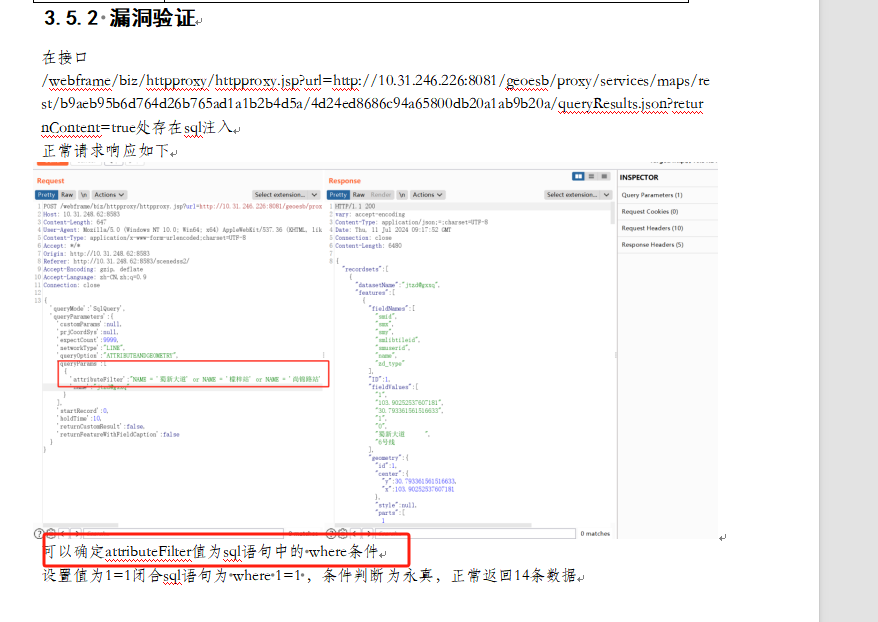
Task: Select the Pretty tab in the Request panel
Action: (x=46, y=195)
